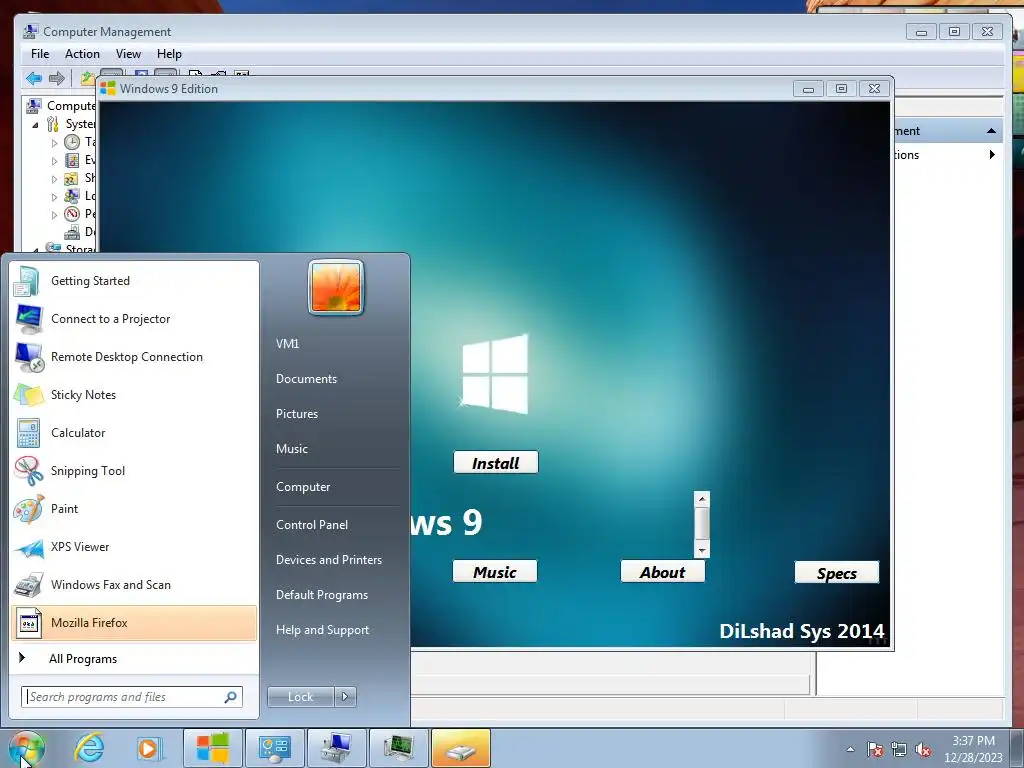
Task: Collapse the System Tools tree node
Action: pos(35,124)
